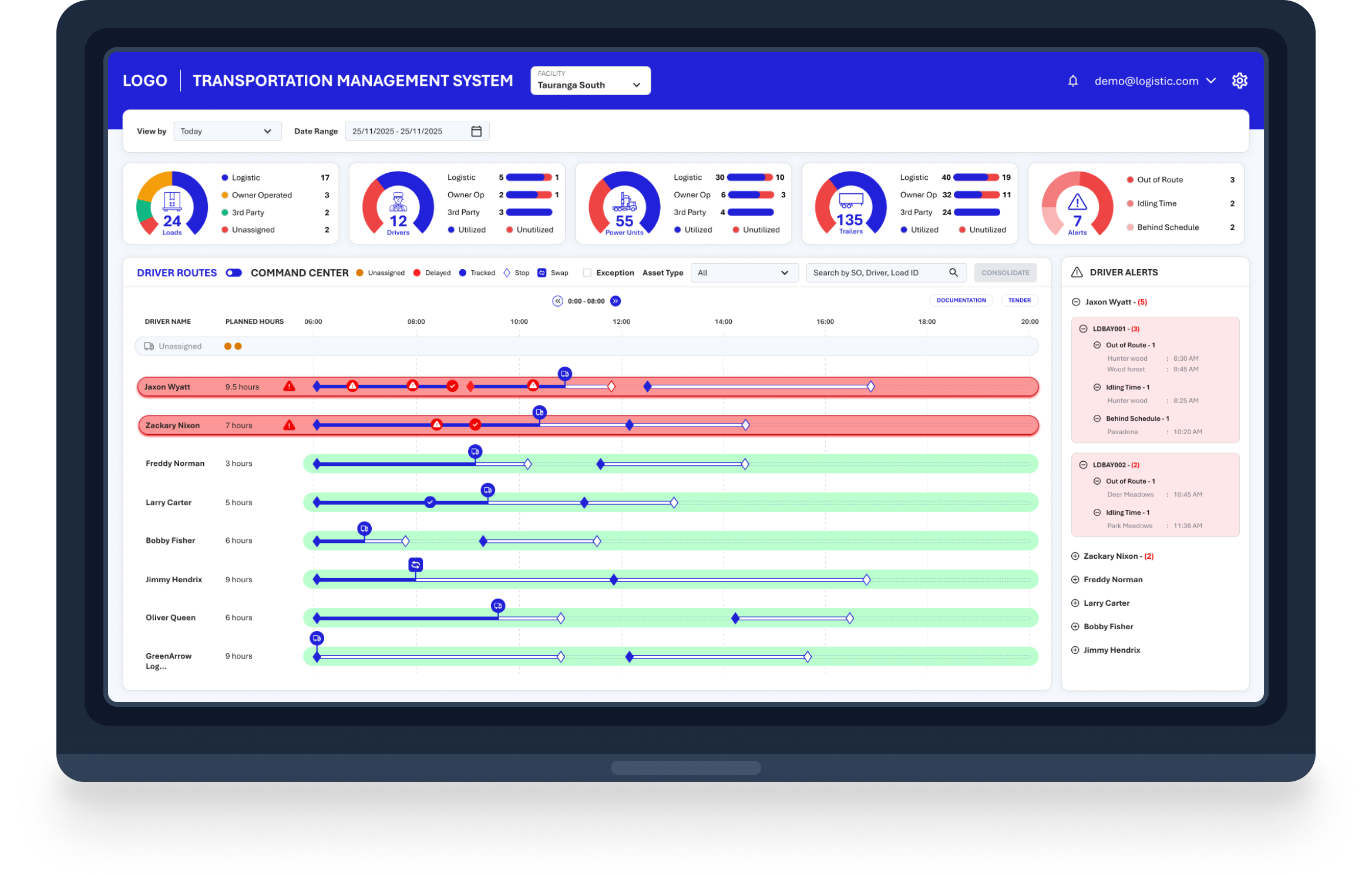Click the red warning icon beside Jaxon Wyatt
Screen dimensions: 1372x876
289,387
